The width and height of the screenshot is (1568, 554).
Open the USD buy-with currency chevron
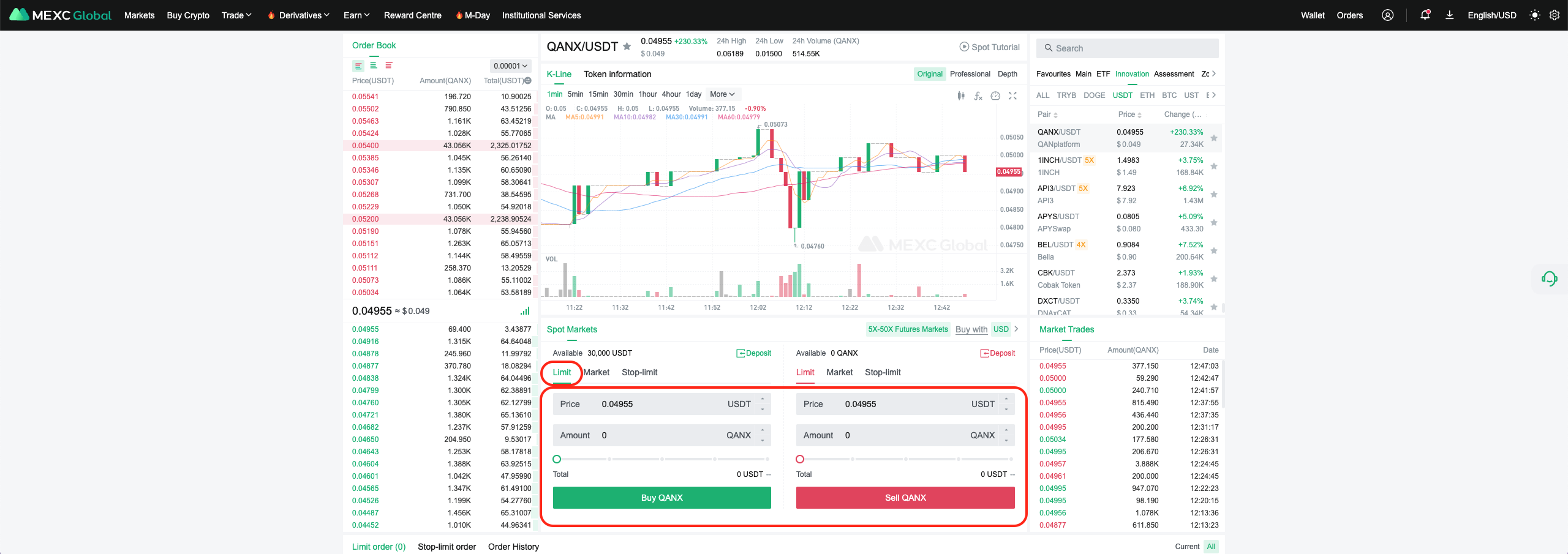[1016, 329]
